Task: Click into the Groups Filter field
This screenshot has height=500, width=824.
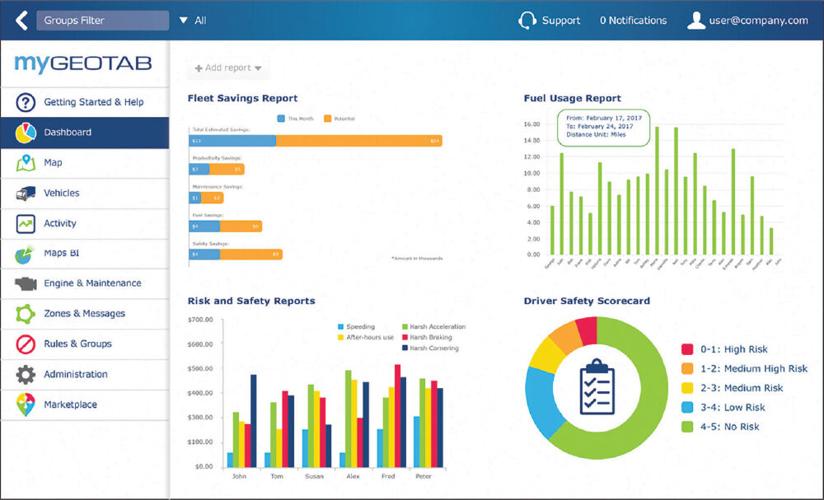Action: point(102,20)
